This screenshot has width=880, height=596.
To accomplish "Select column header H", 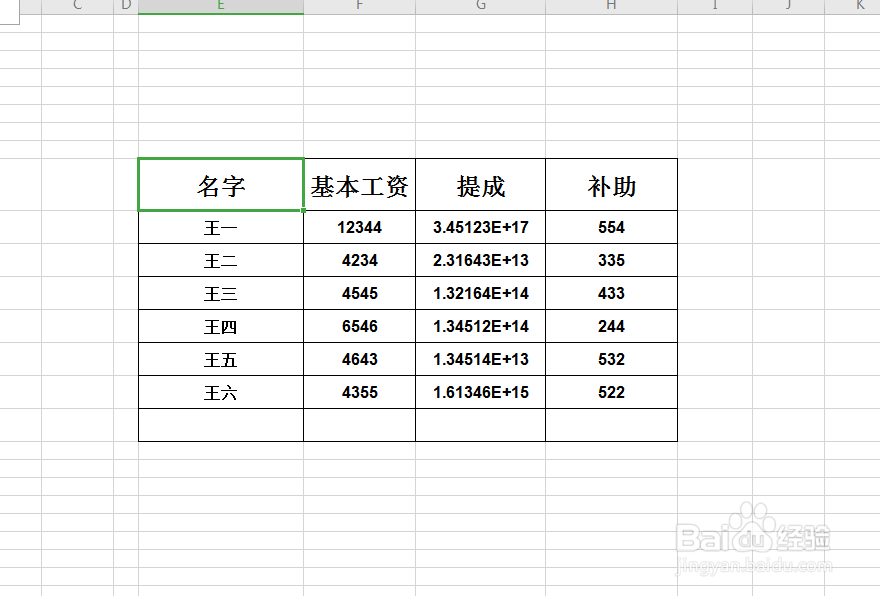I will 610,6.
